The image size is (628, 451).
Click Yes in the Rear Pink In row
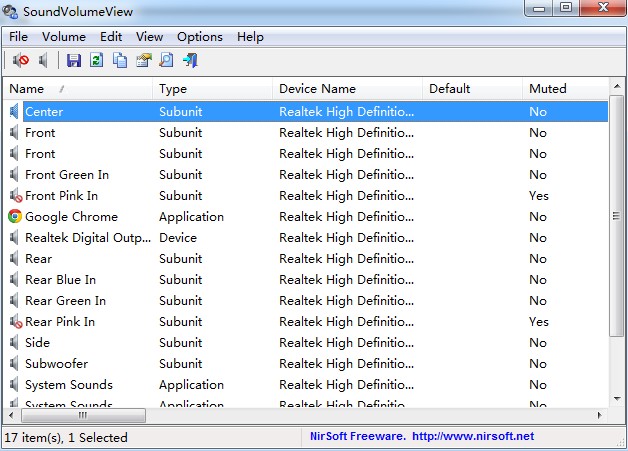pyautogui.click(x=539, y=321)
